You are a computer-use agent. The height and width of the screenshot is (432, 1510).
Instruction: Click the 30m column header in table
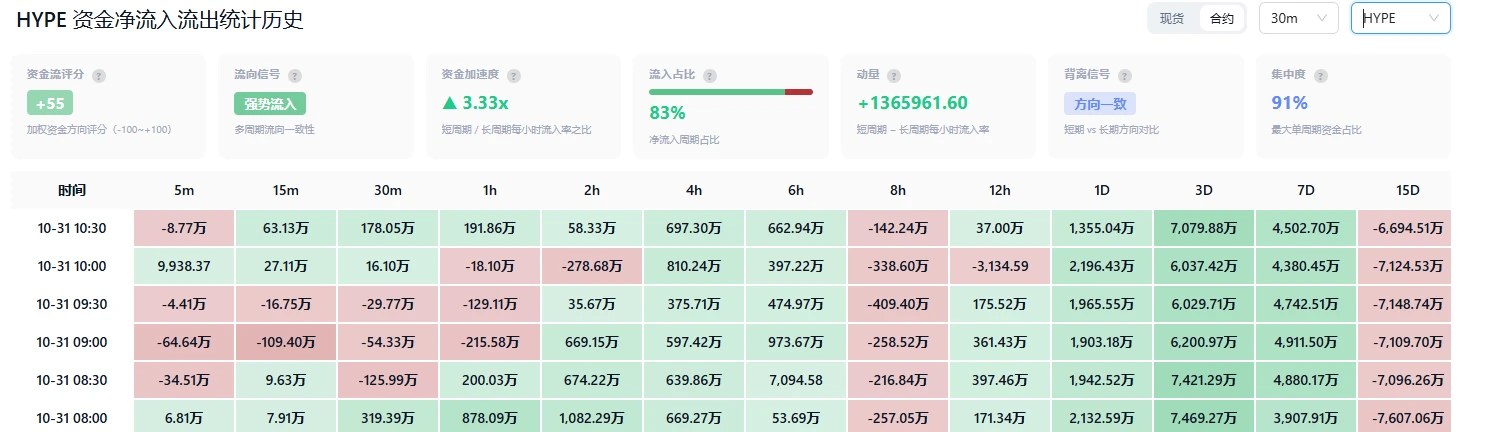tap(388, 190)
